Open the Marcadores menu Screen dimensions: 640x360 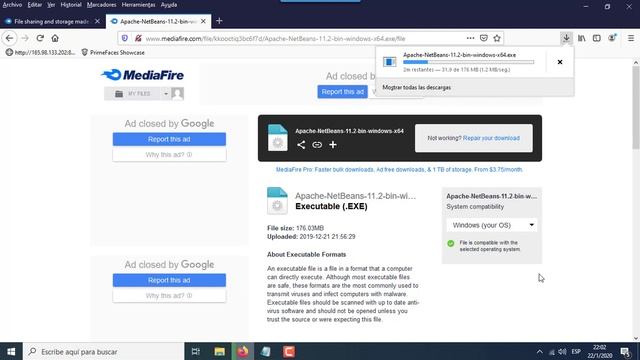(102, 5)
